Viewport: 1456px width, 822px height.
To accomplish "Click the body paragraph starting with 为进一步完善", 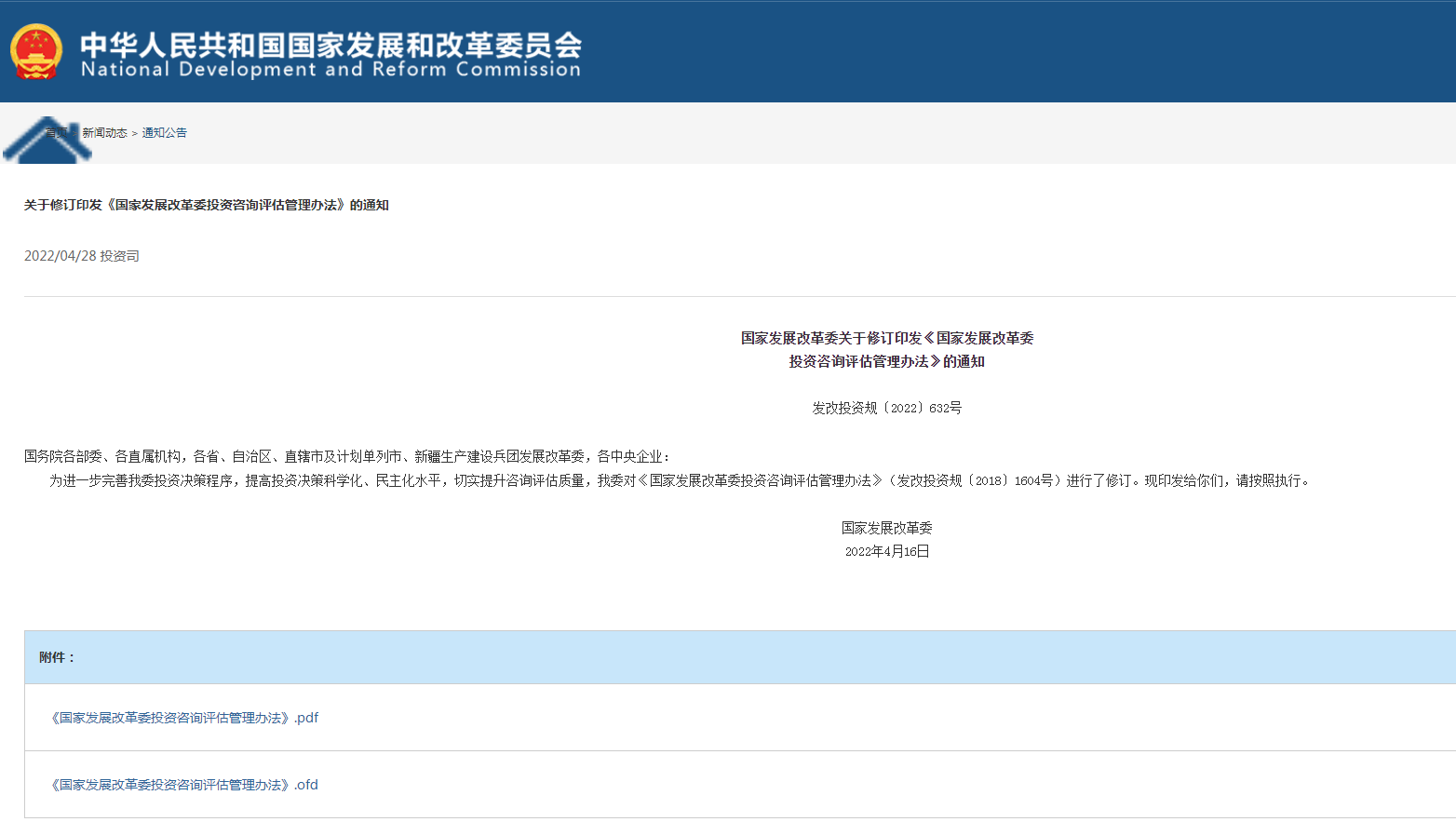I will (680, 480).
